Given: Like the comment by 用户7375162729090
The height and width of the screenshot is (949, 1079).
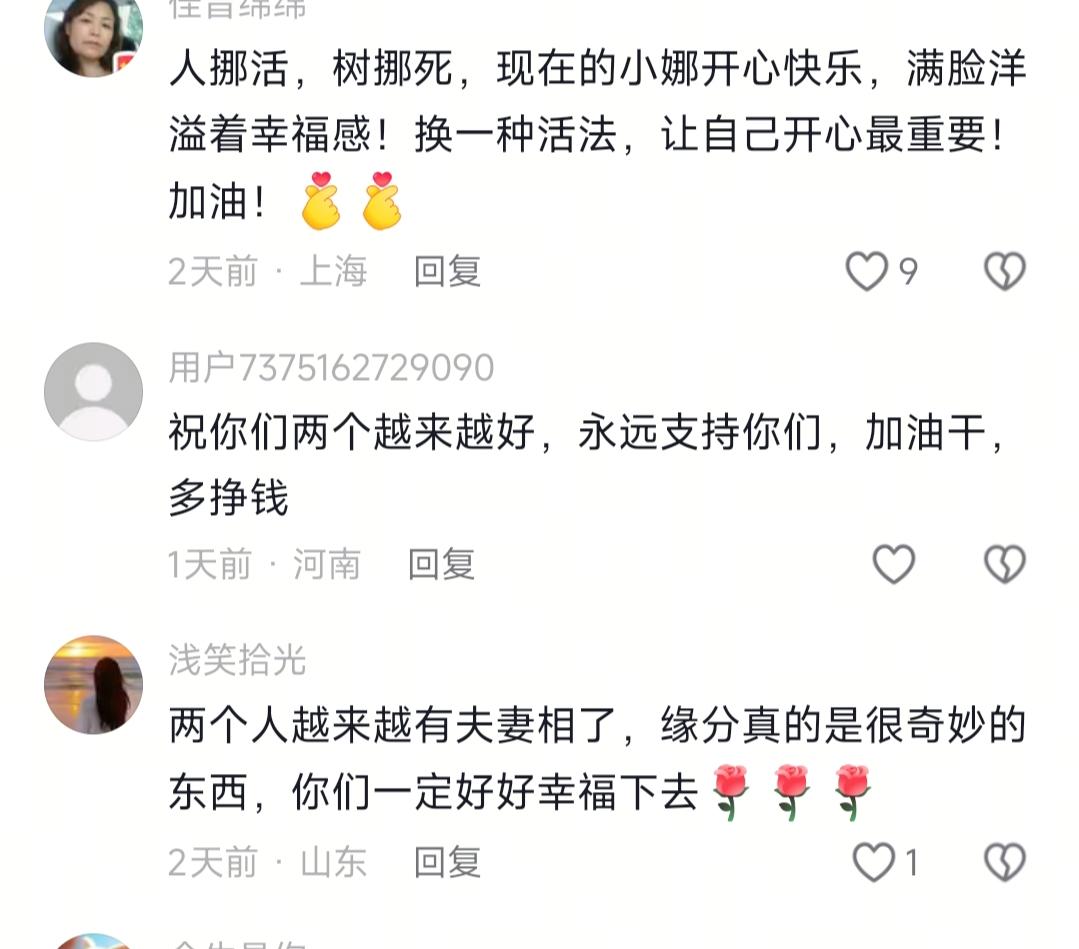Looking at the screenshot, I should pos(894,564).
